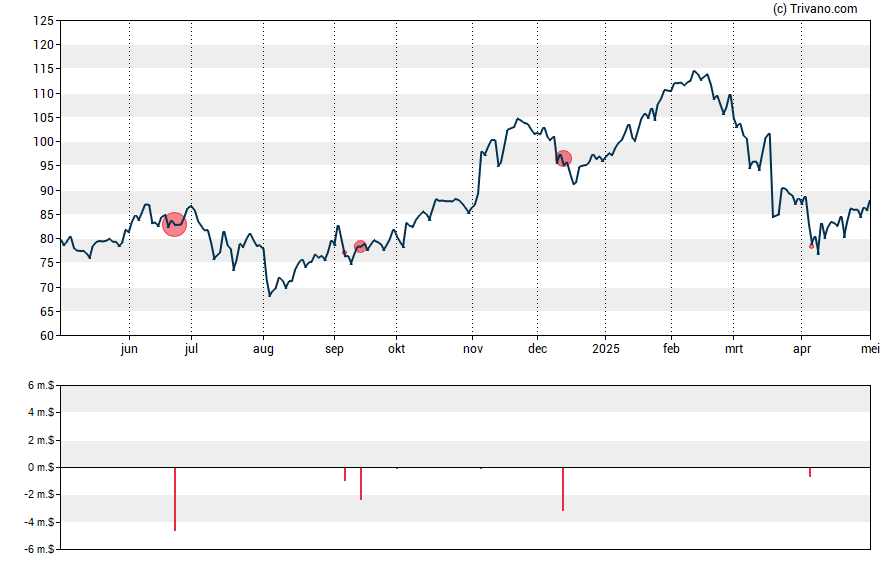888x565 pixels.
Task: Click the '125' price axis label
Action: click(44, 21)
